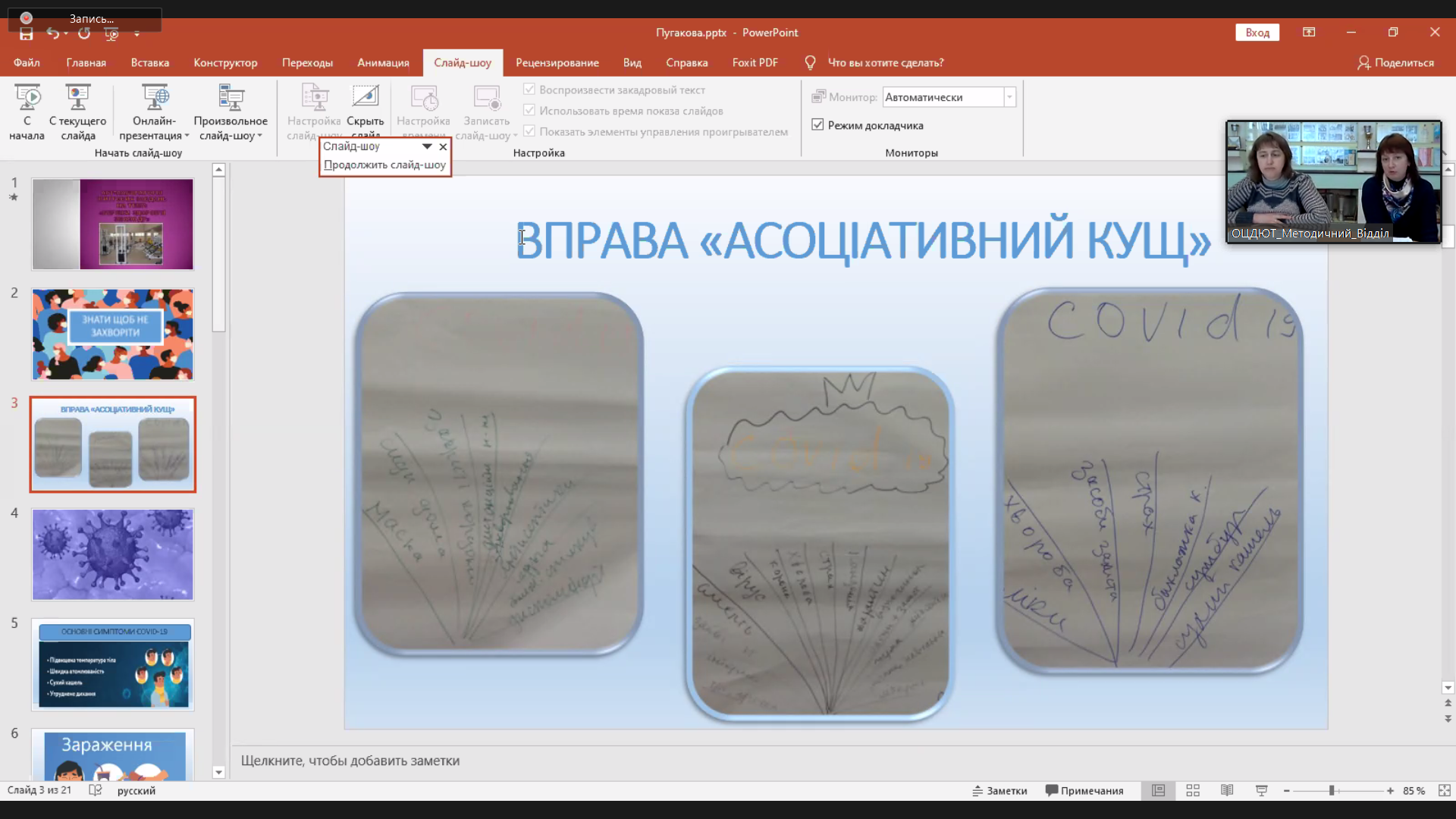The width and height of the screenshot is (1456, 819).
Task: Open Online presentation option
Action: 155,99
